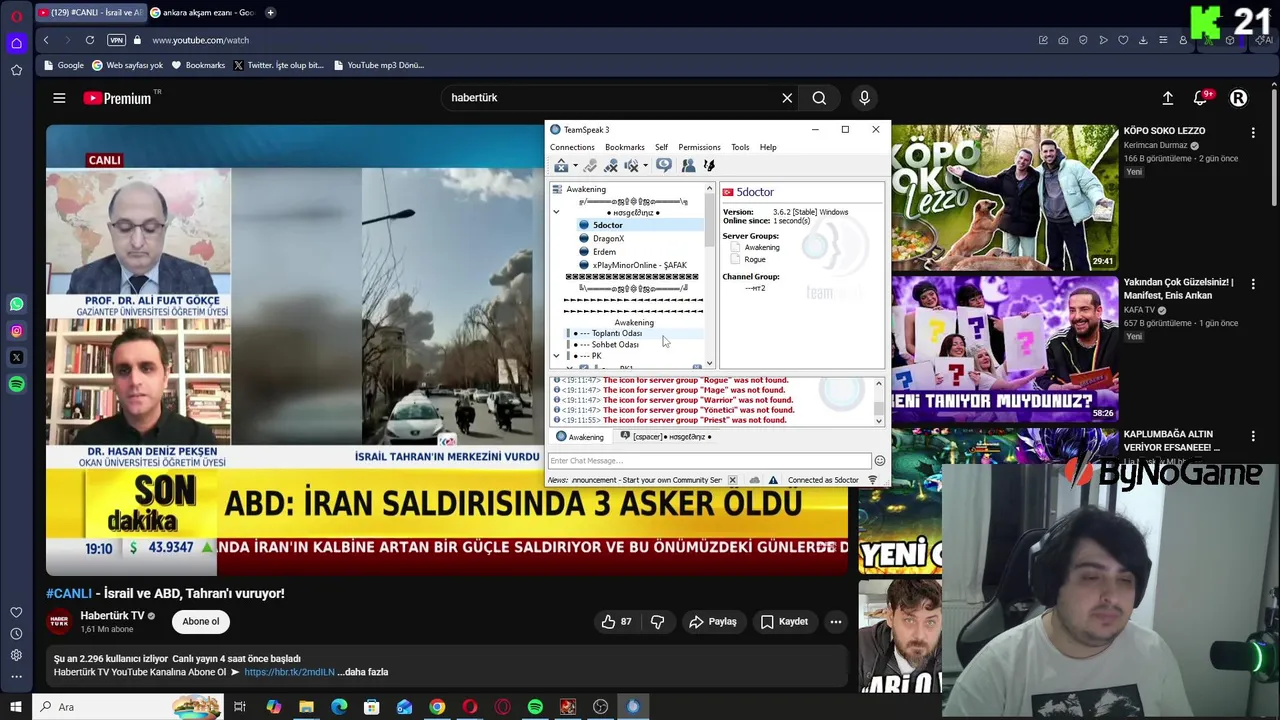Click YouTube create upload icon
1280x720 pixels.
coord(1167,98)
